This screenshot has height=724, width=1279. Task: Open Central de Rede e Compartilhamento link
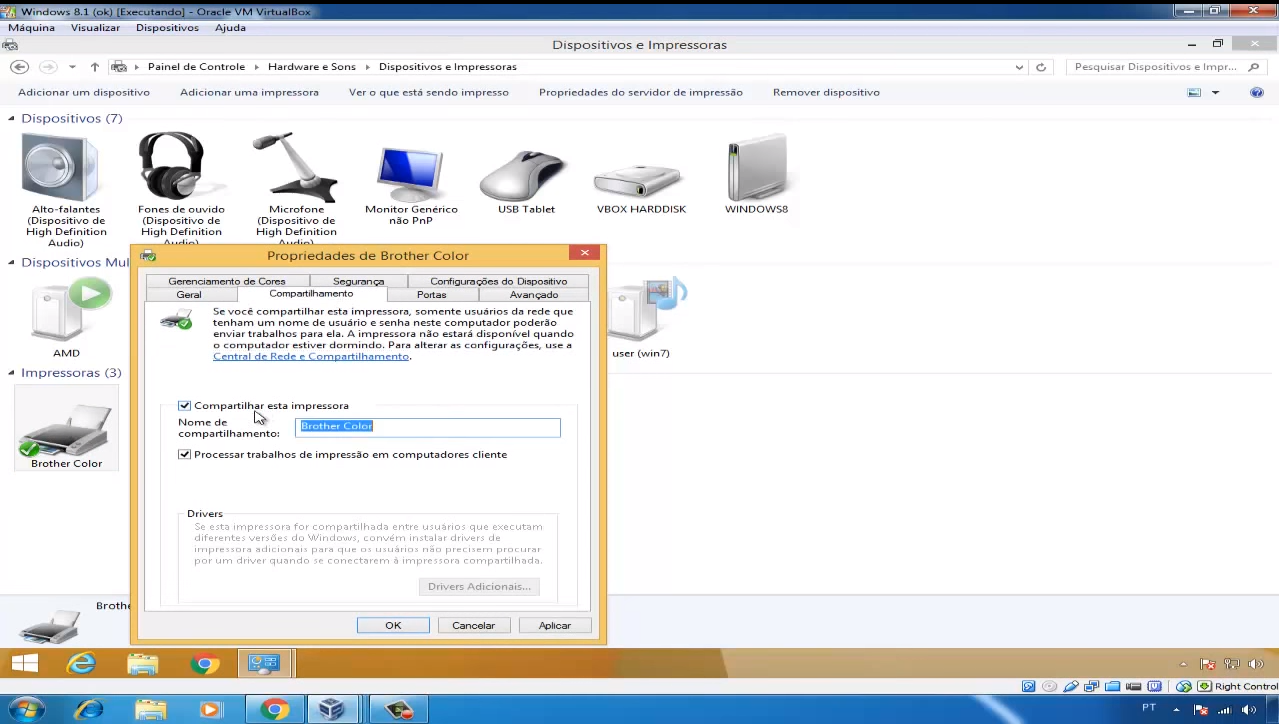(311, 357)
